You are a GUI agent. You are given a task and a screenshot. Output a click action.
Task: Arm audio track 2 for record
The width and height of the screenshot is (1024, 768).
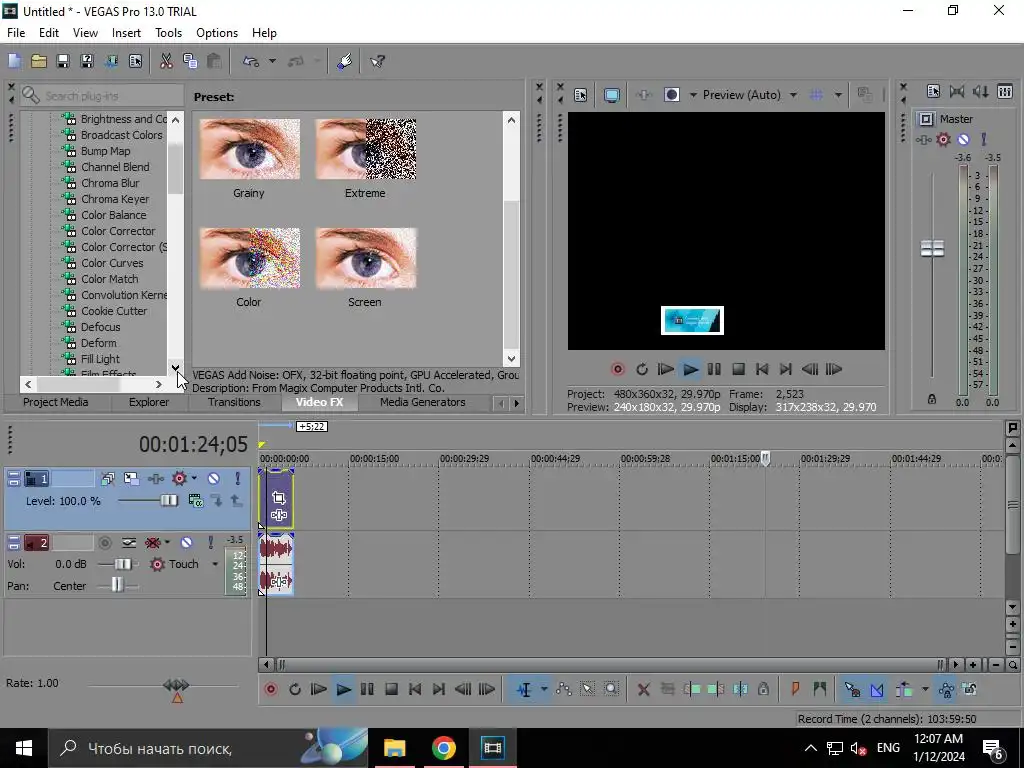click(104, 543)
